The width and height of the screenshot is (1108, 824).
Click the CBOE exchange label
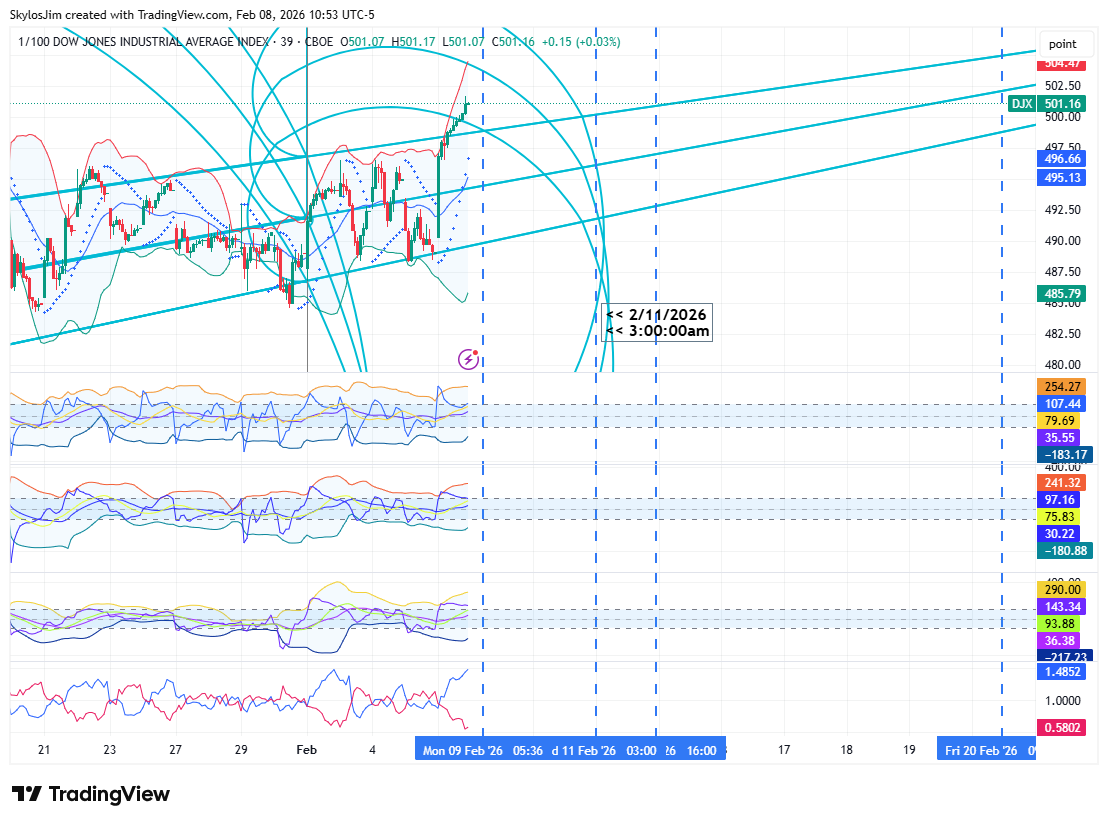[319, 42]
